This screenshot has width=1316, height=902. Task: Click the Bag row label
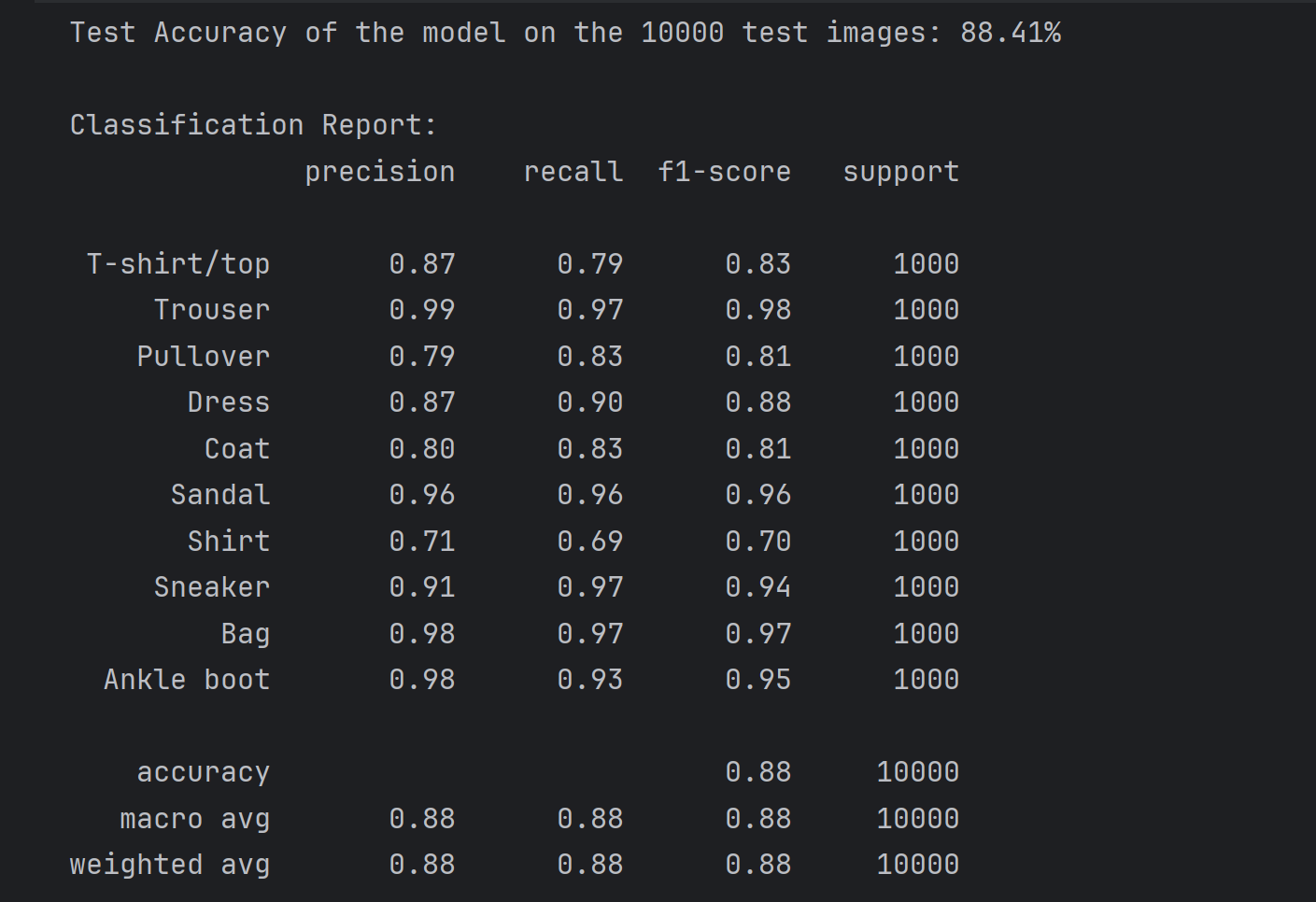[x=246, y=634]
